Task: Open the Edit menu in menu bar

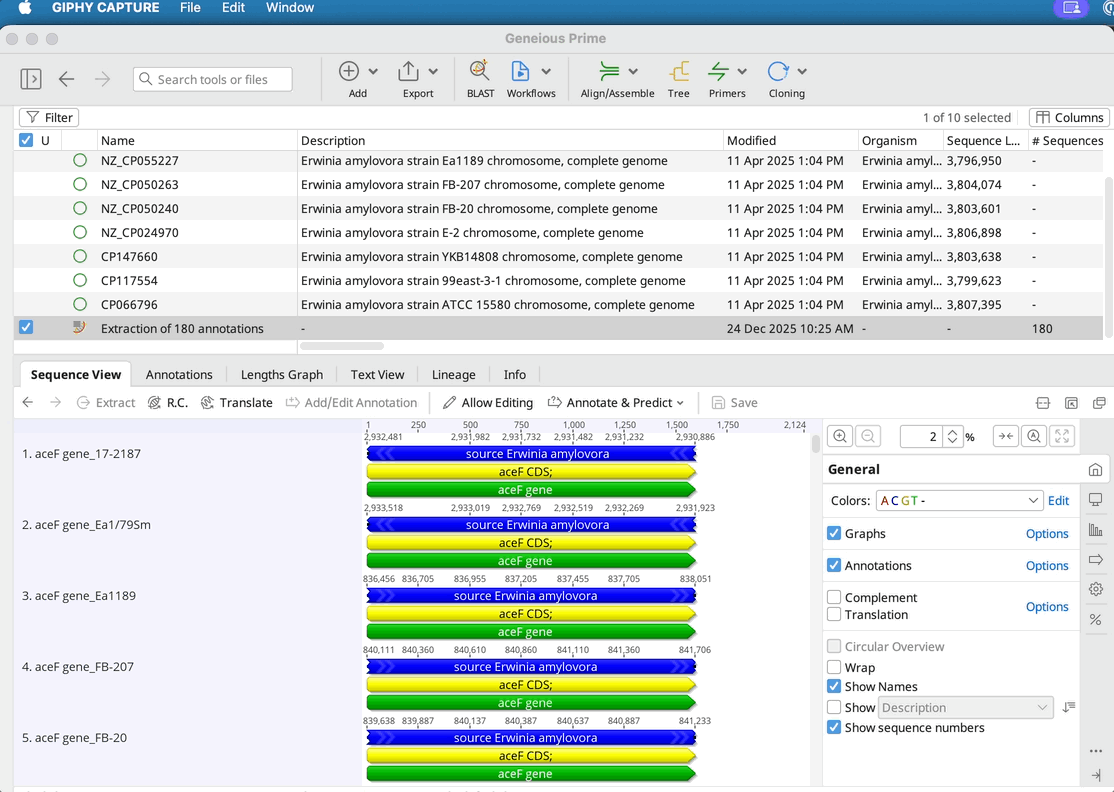Action: point(233,8)
